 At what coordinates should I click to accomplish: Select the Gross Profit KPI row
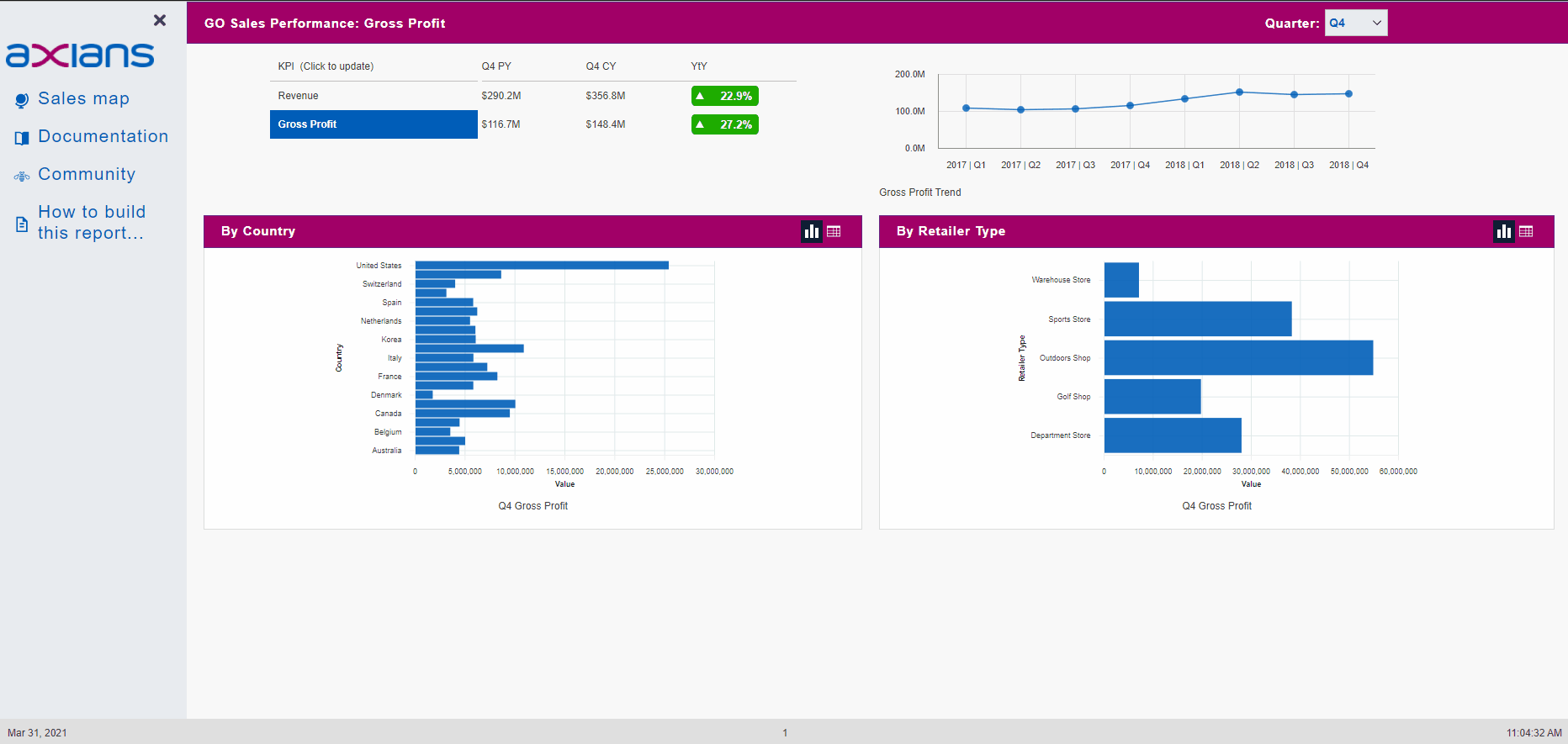point(373,124)
